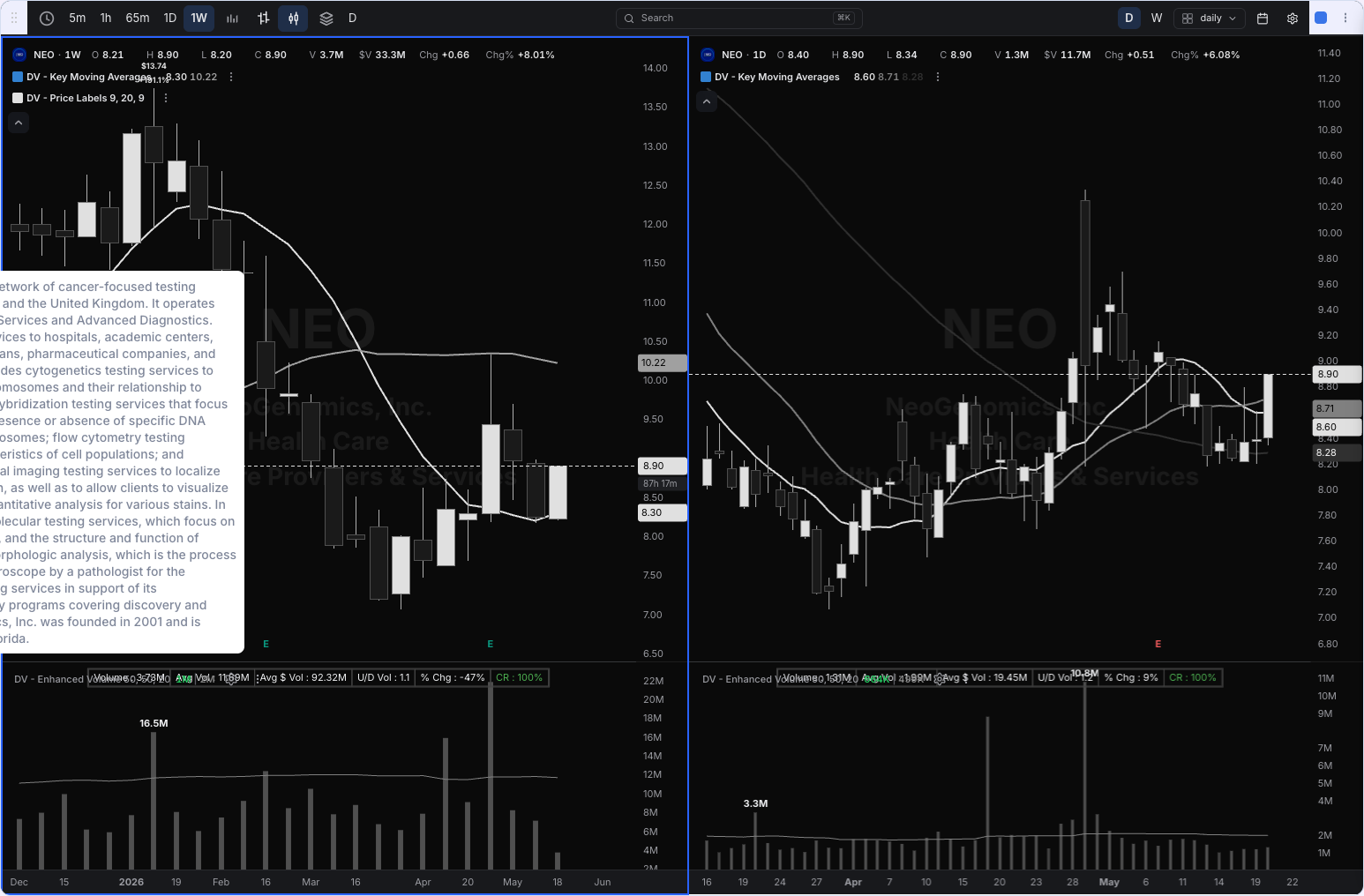The width and height of the screenshot is (1364, 896).
Task: Open the calendar icon in top toolbar
Action: (1263, 18)
